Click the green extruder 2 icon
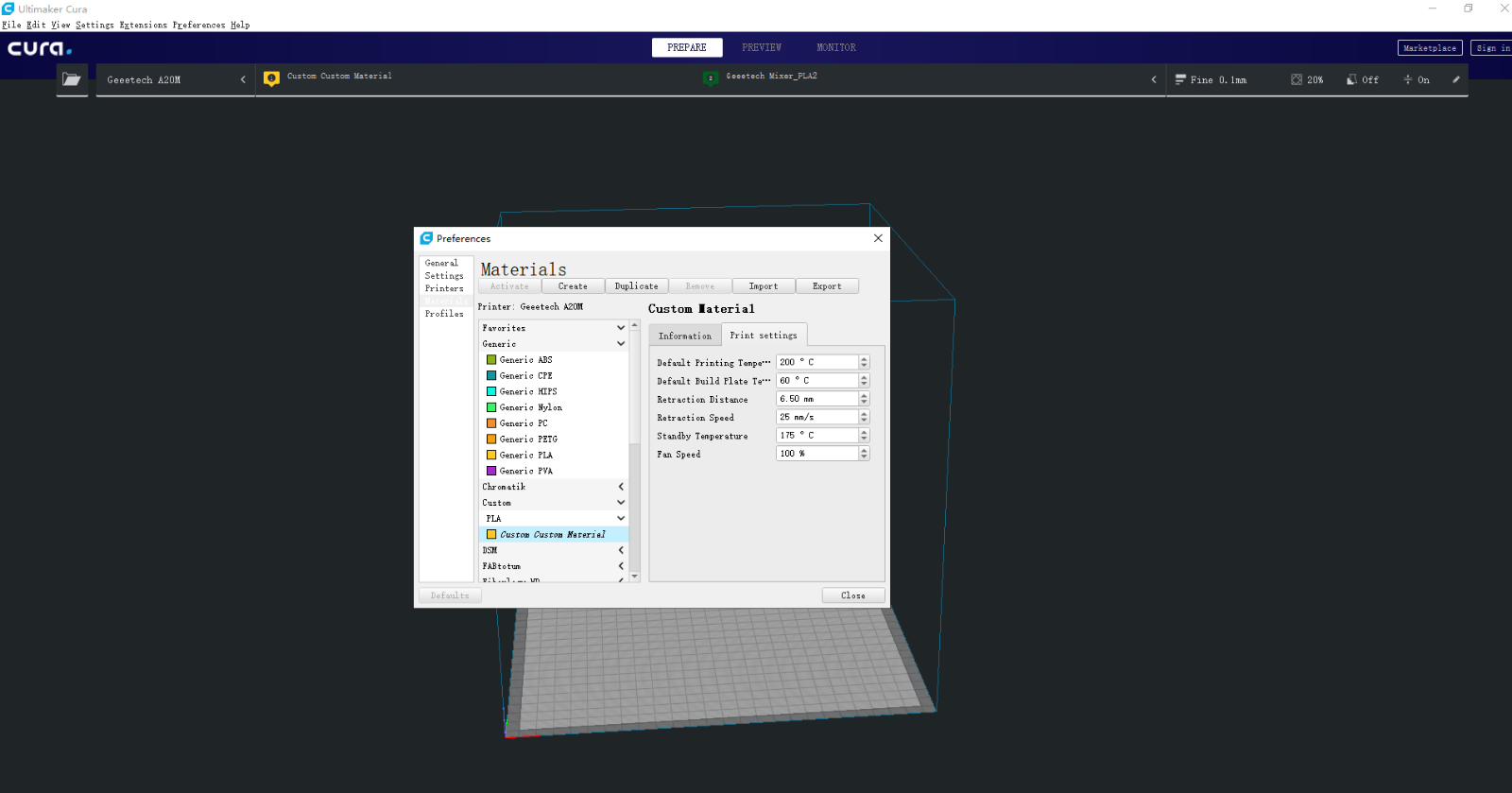1512x793 pixels. click(x=711, y=78)
